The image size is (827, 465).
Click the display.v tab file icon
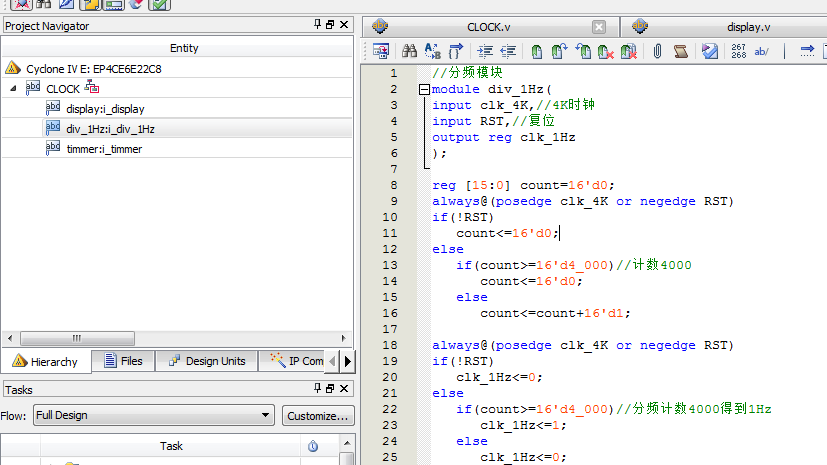(639, 26)
